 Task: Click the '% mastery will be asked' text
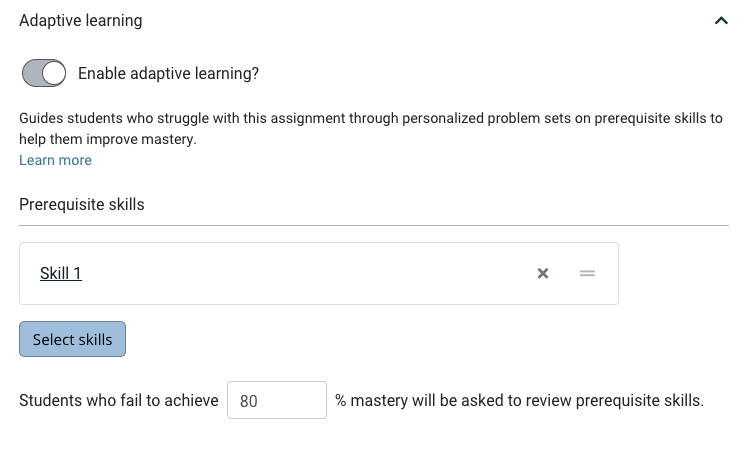coord(519,400)
